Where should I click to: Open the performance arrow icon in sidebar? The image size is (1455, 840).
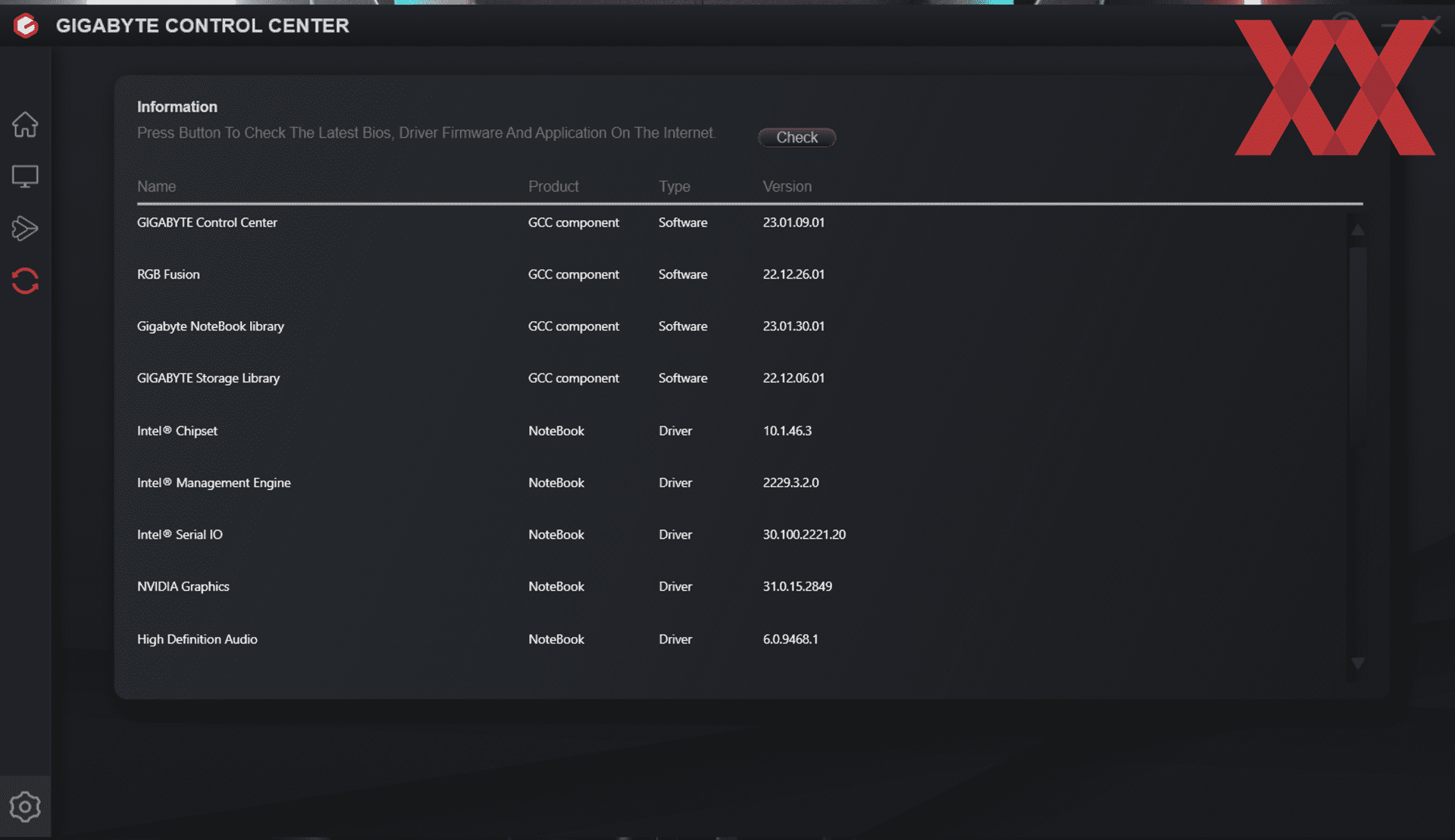click(x=25, y=228)
